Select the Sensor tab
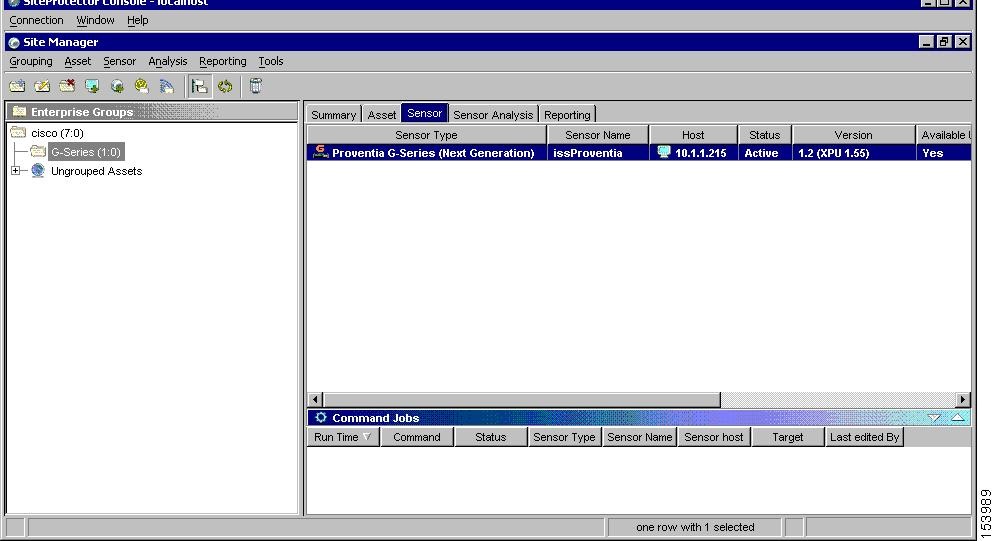This screenshot has height=541, width=994. point(425,113)
